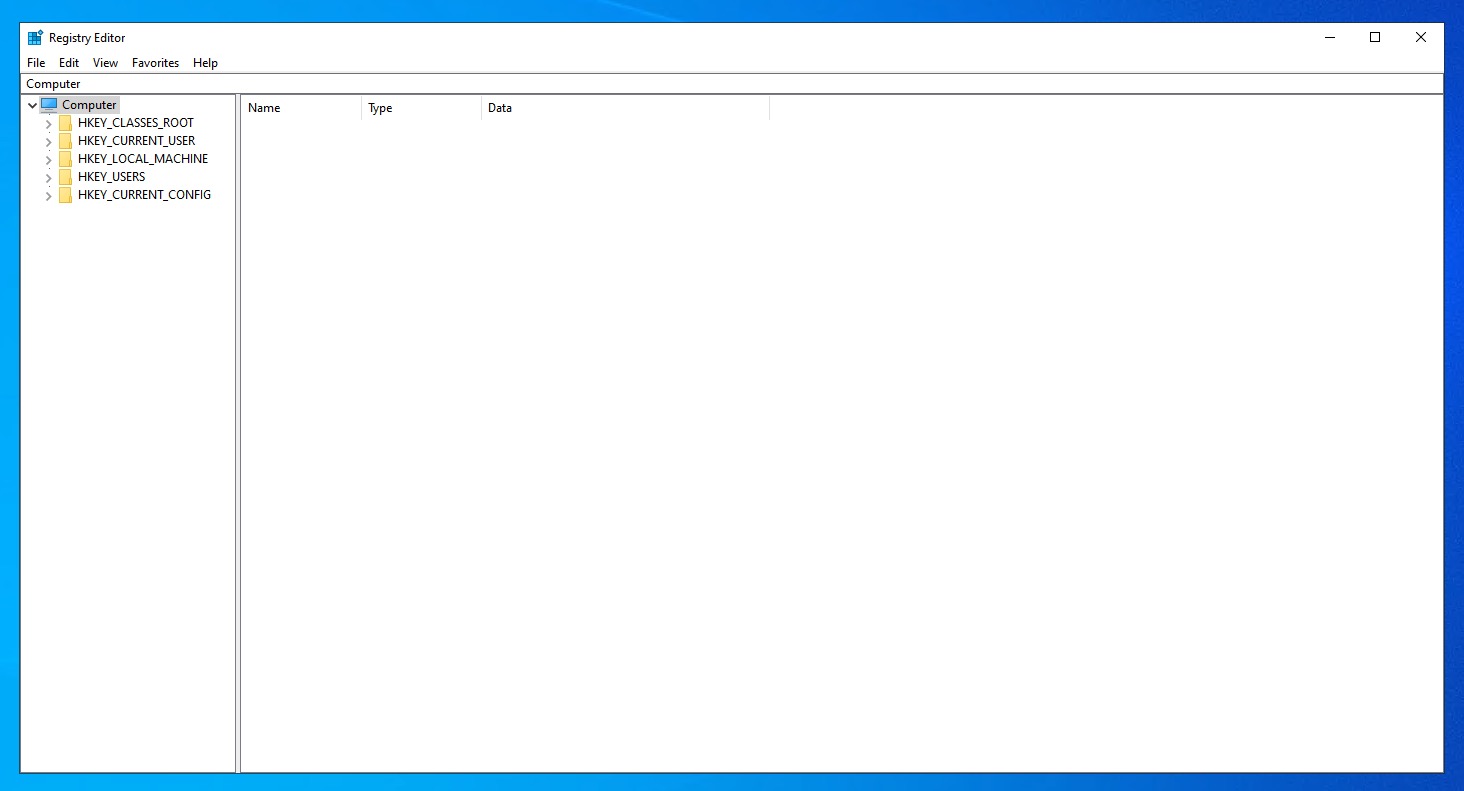Image resolution: width=1464 pixels, height=791 pixels.
Task: Open the File menu
Action: [x=36, y=63]
